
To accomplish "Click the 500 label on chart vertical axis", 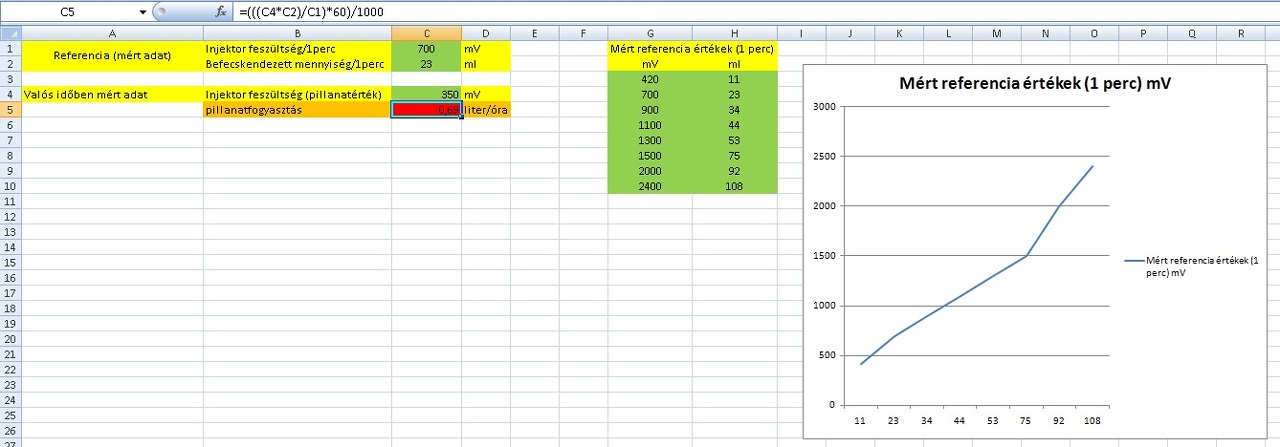I will coord(826,355).
